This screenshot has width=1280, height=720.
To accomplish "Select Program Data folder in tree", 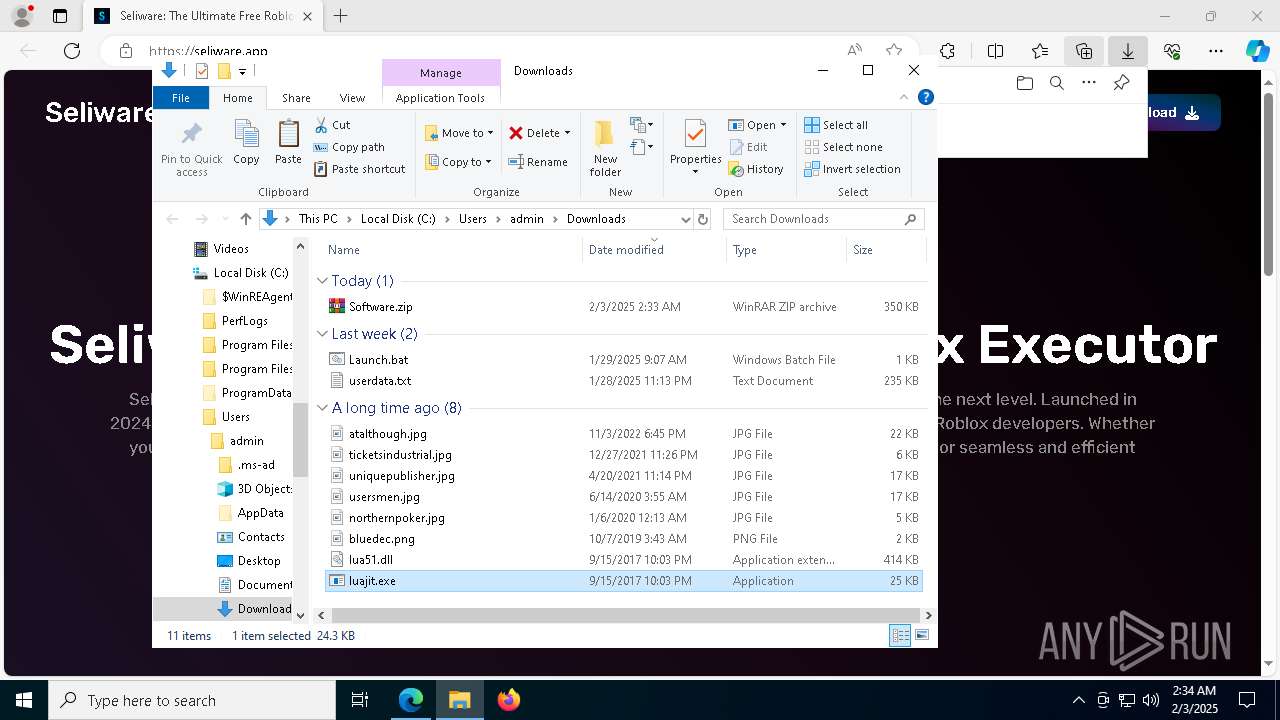I will click(256, 393).
